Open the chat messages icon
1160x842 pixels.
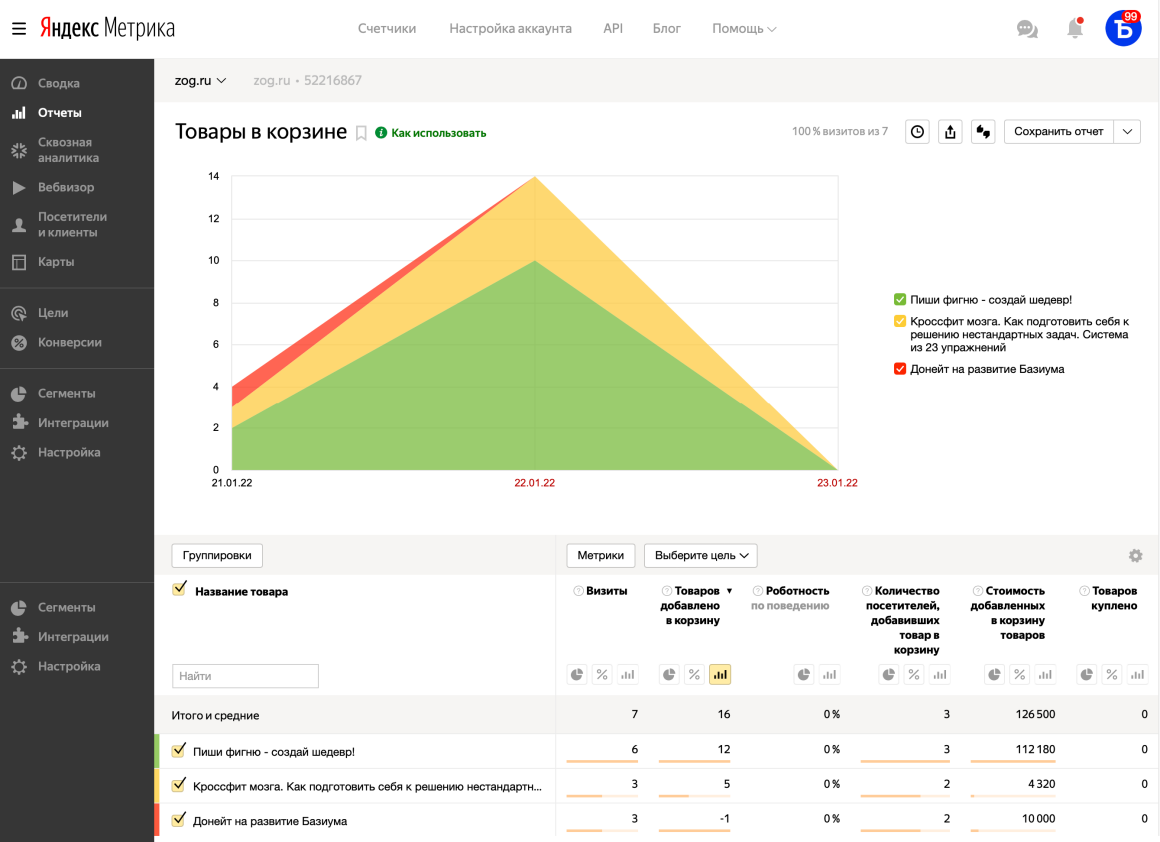1027,29
